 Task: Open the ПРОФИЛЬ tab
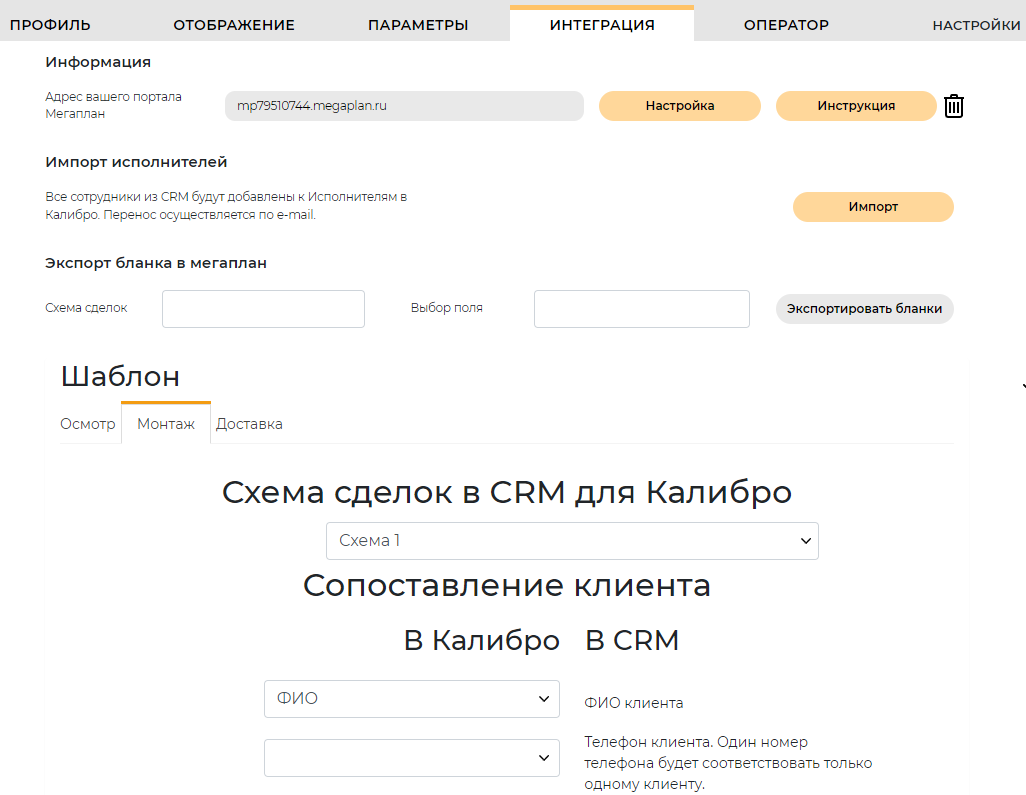[50, 25]
